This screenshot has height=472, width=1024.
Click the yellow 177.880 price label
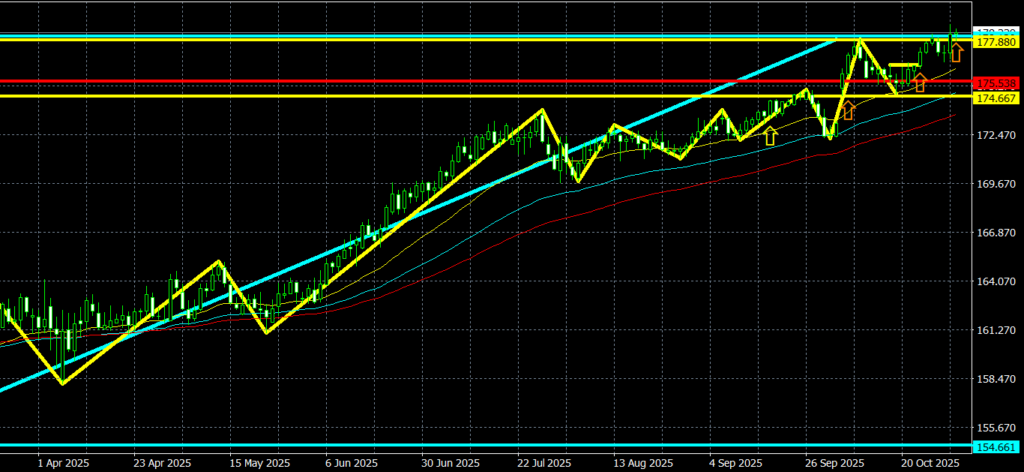996,42
